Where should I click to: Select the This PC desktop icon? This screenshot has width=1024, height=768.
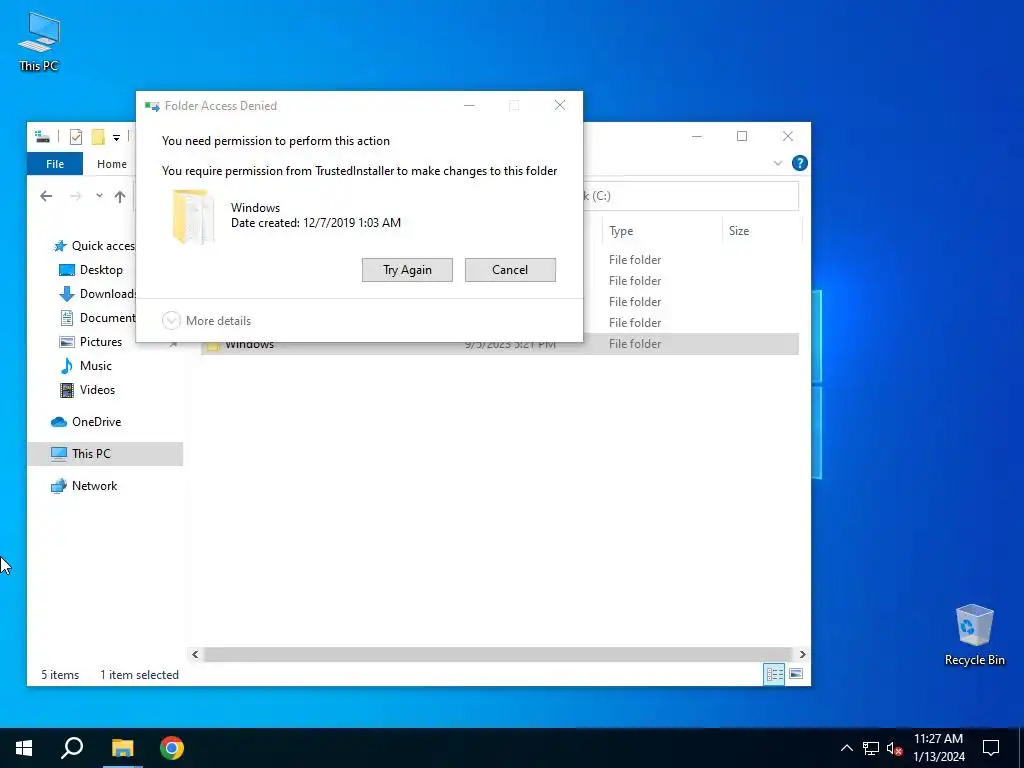coord(39,42)
